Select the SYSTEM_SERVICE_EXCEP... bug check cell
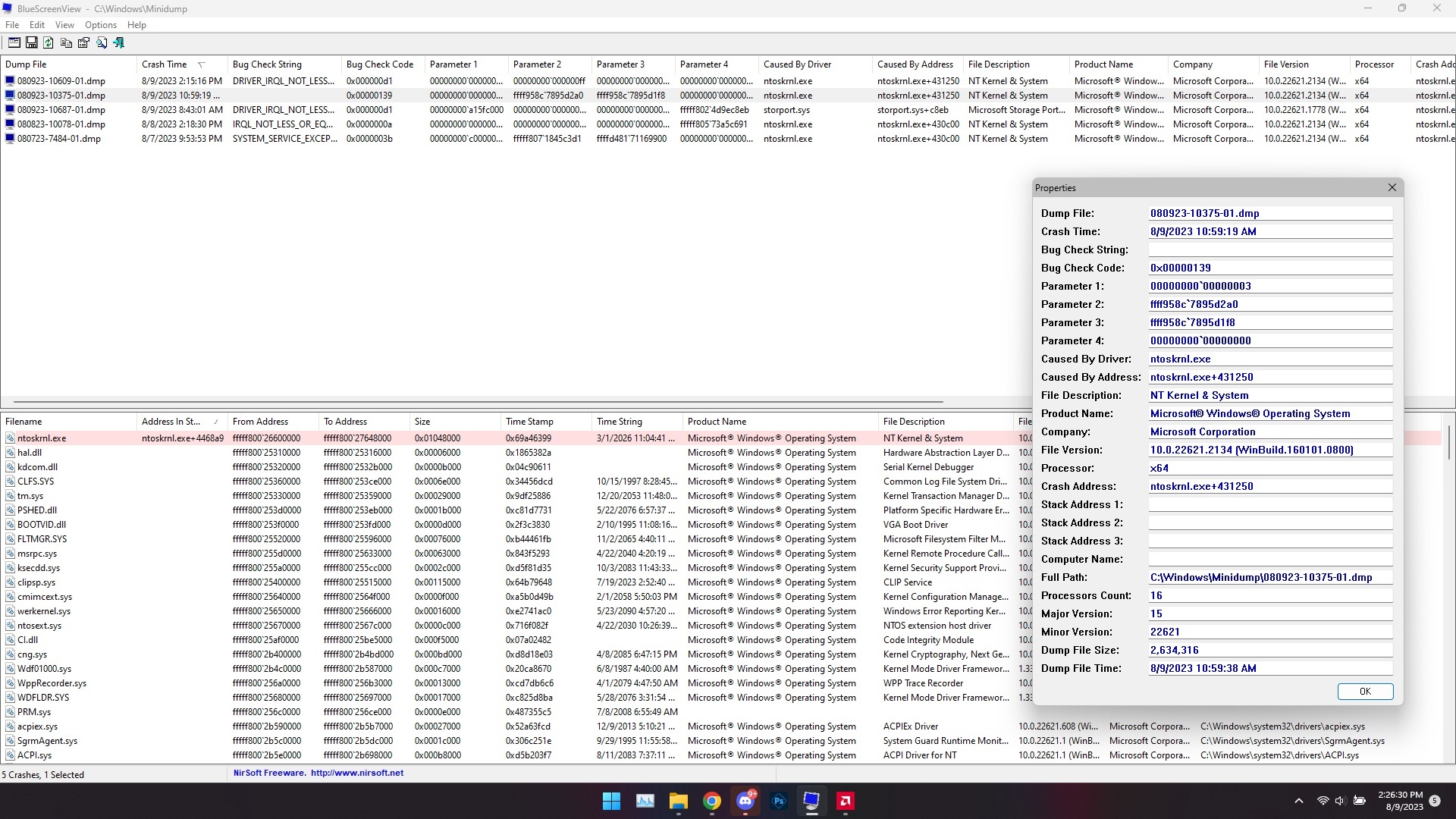 click(x=284, y=139)
